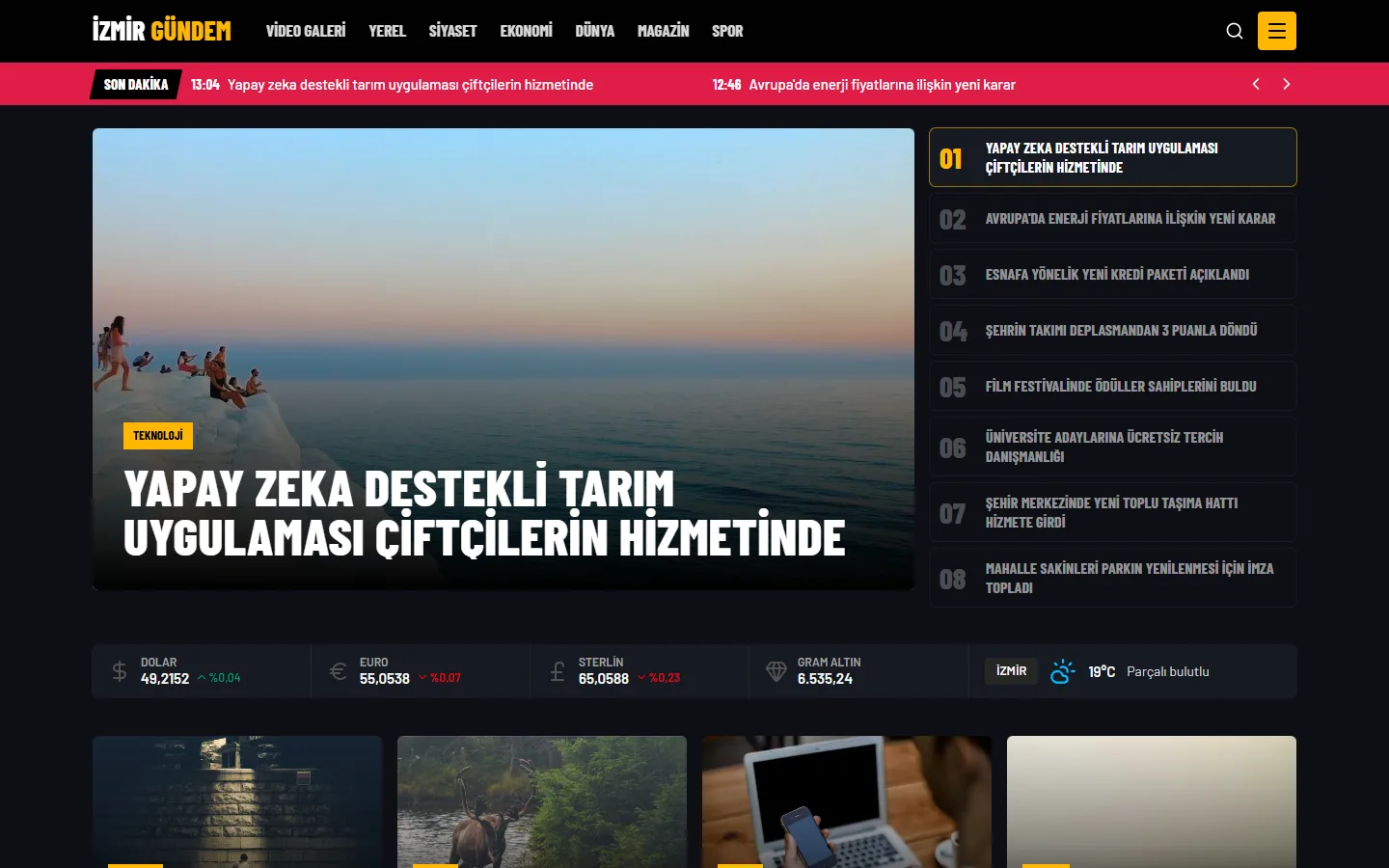Open the laptop and phone news thumbnail
Image resolution: width=1389 pixels, height=868 pixels.
(847, 802)
